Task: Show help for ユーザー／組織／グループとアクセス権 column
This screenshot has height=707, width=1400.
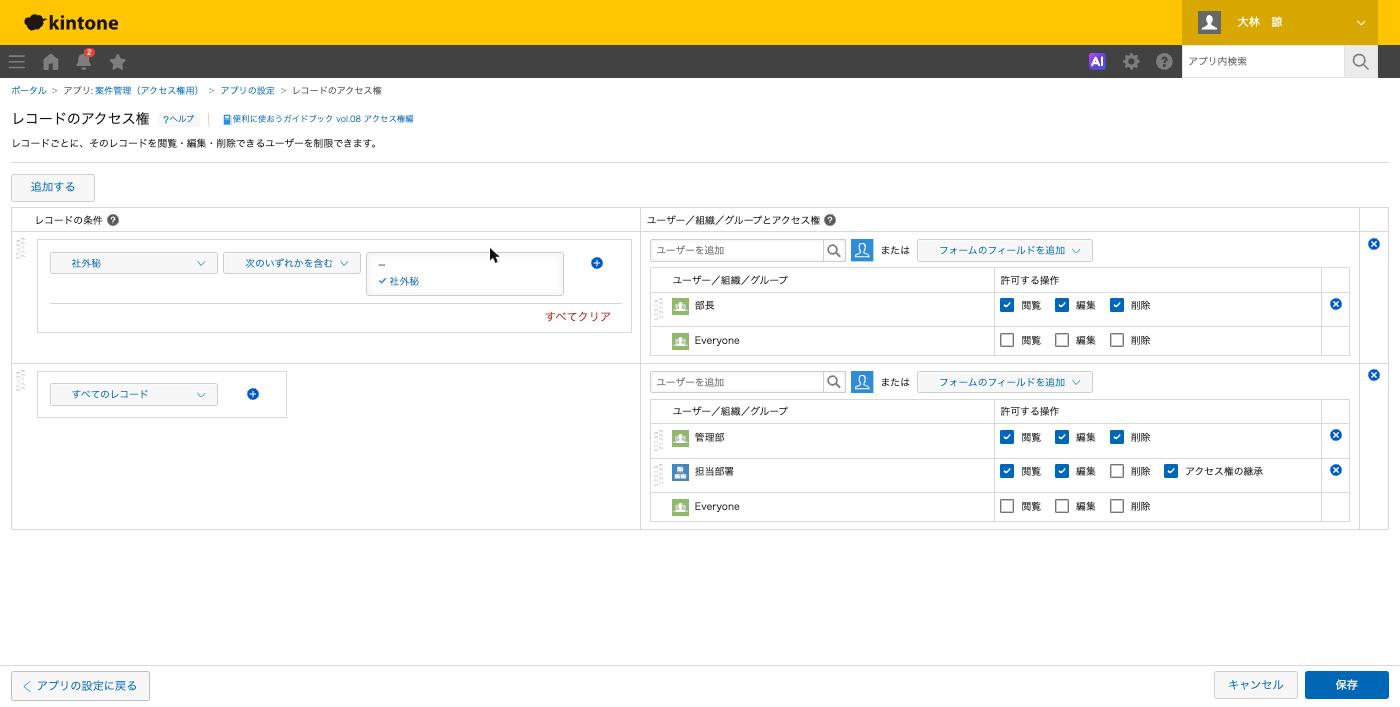Action: pos(830,220)
